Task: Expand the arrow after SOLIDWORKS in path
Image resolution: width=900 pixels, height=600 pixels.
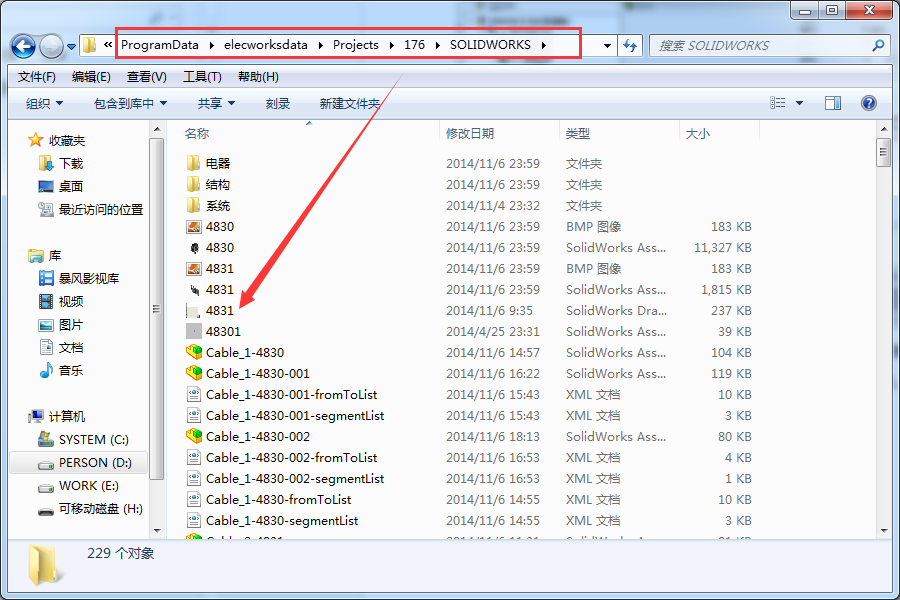Action: tap(544, 45)
